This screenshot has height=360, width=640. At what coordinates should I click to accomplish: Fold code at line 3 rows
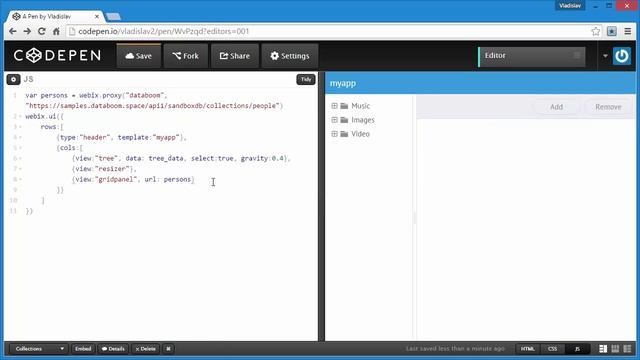tap(20, 127)
